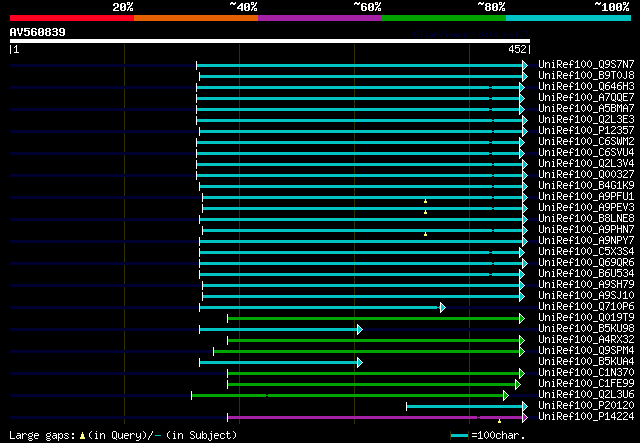This screenshot has width=640, height=443.
Task: Click the UniRef100_C1N370 label
Action: click(x=586, y=373)
